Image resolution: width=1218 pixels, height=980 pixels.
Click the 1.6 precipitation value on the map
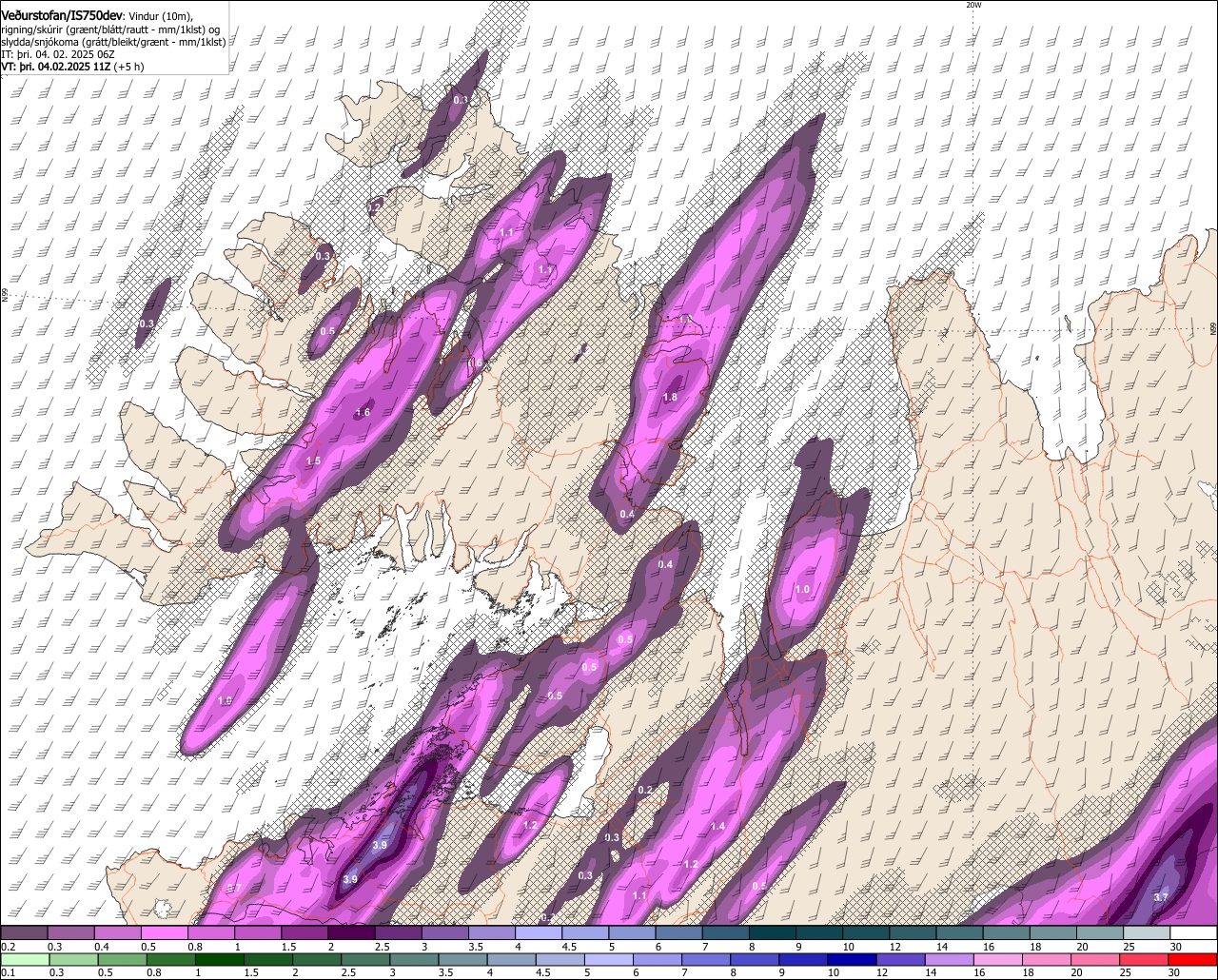tap(363, 413)
